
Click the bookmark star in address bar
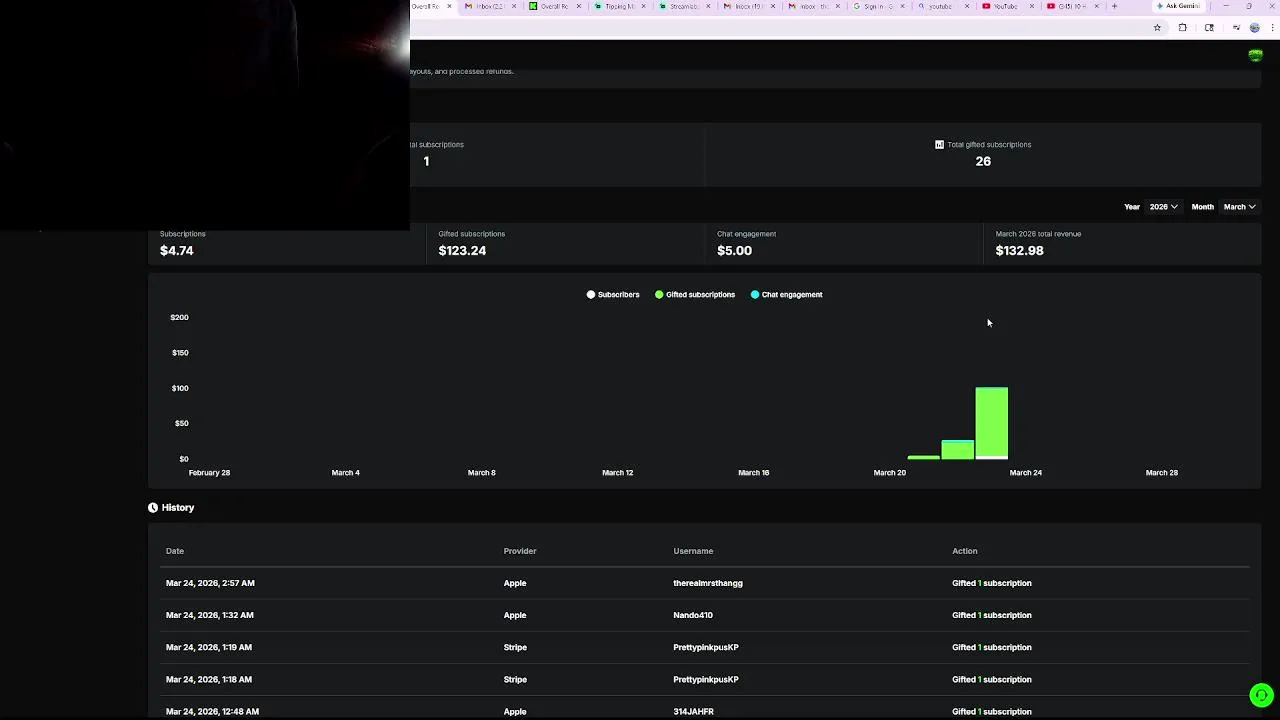click(1157, 28)
